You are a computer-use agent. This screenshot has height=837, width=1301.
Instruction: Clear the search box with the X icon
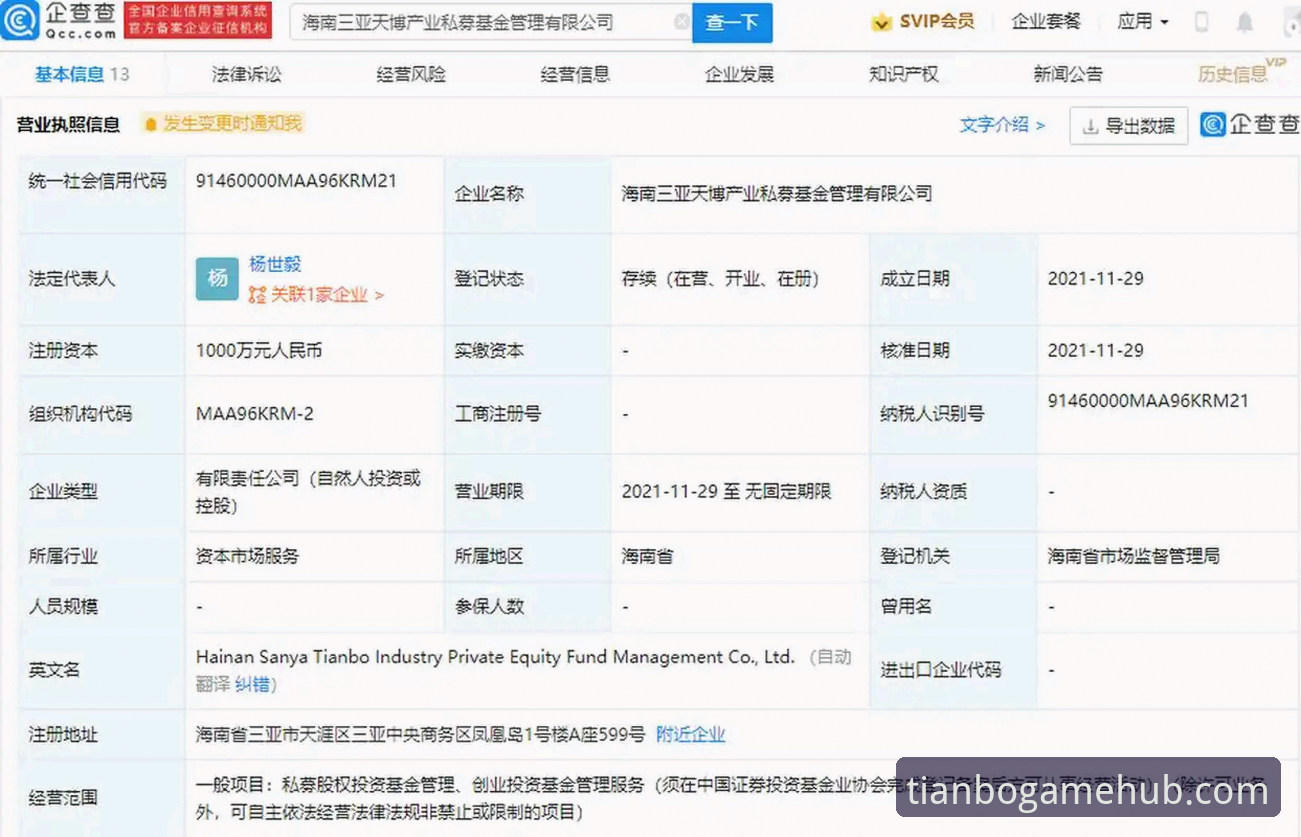681,21
